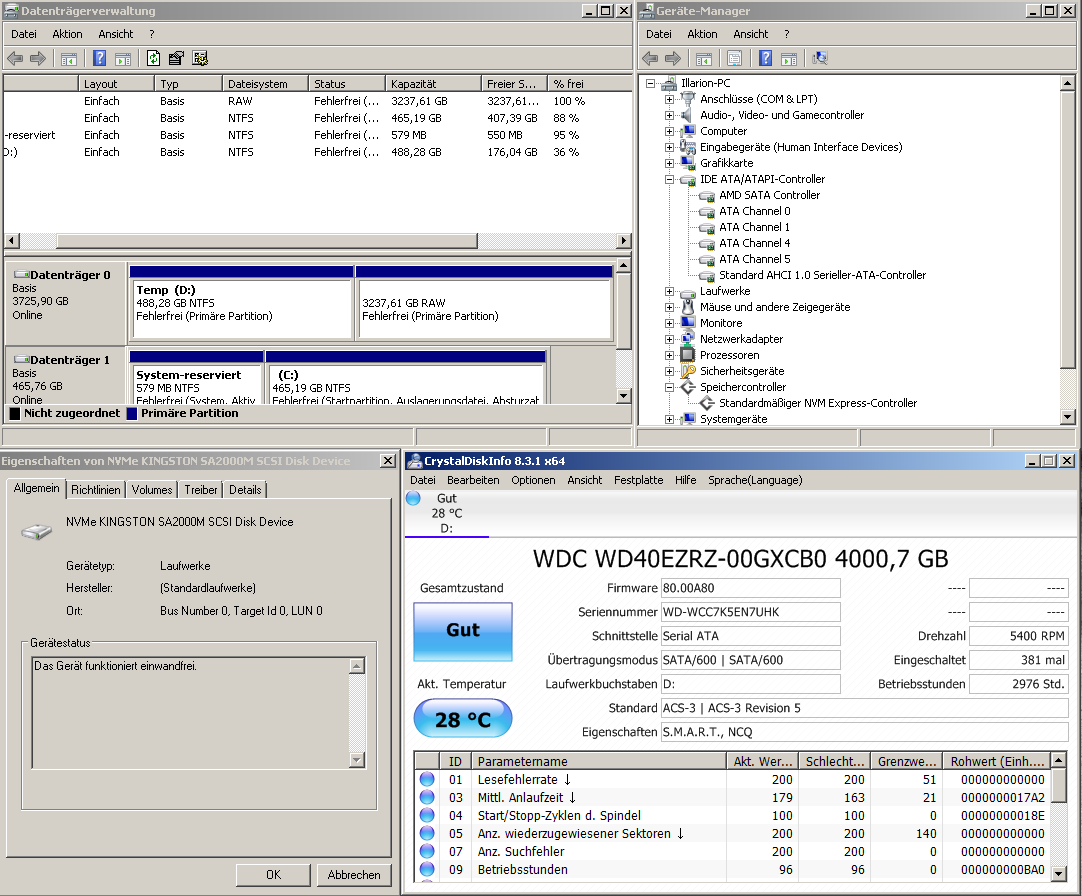This screenshot has height=896, width=1082.
Task: Click Kingston disk drive icon in properties dialog
Action: [37, 532]
